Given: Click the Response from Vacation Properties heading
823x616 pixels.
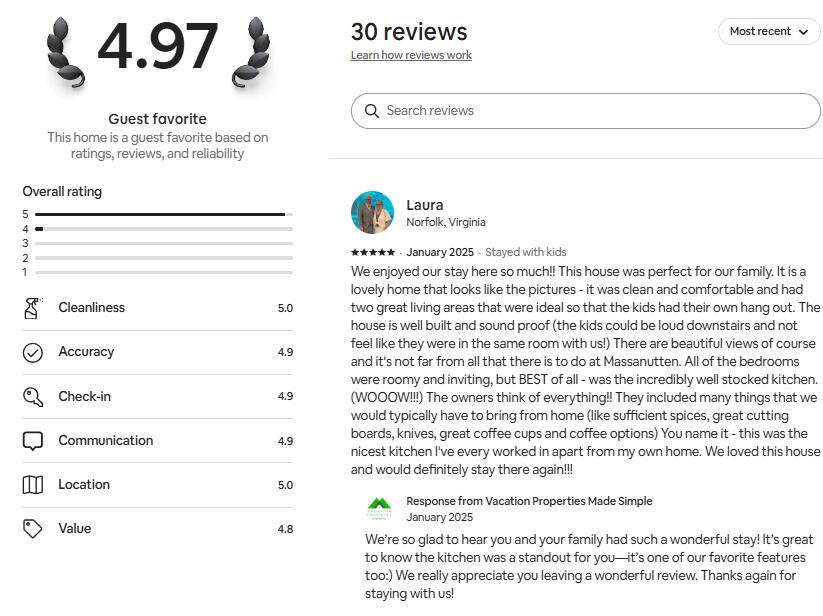Looking at the screenshot, I should (x=529, y=501).
